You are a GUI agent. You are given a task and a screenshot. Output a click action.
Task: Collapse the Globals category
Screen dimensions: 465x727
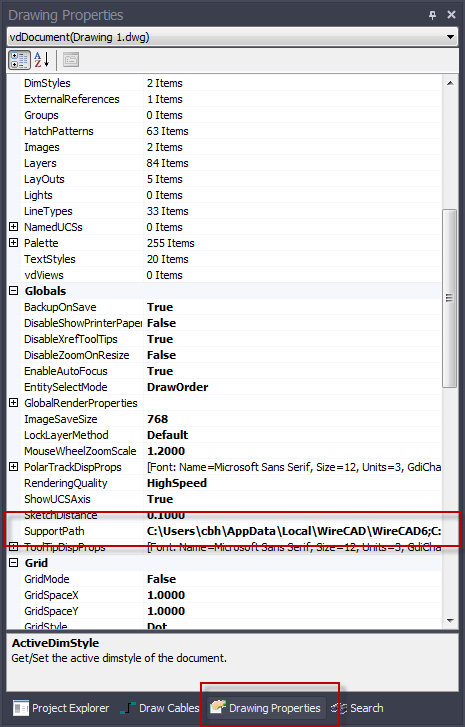[14, 291]
